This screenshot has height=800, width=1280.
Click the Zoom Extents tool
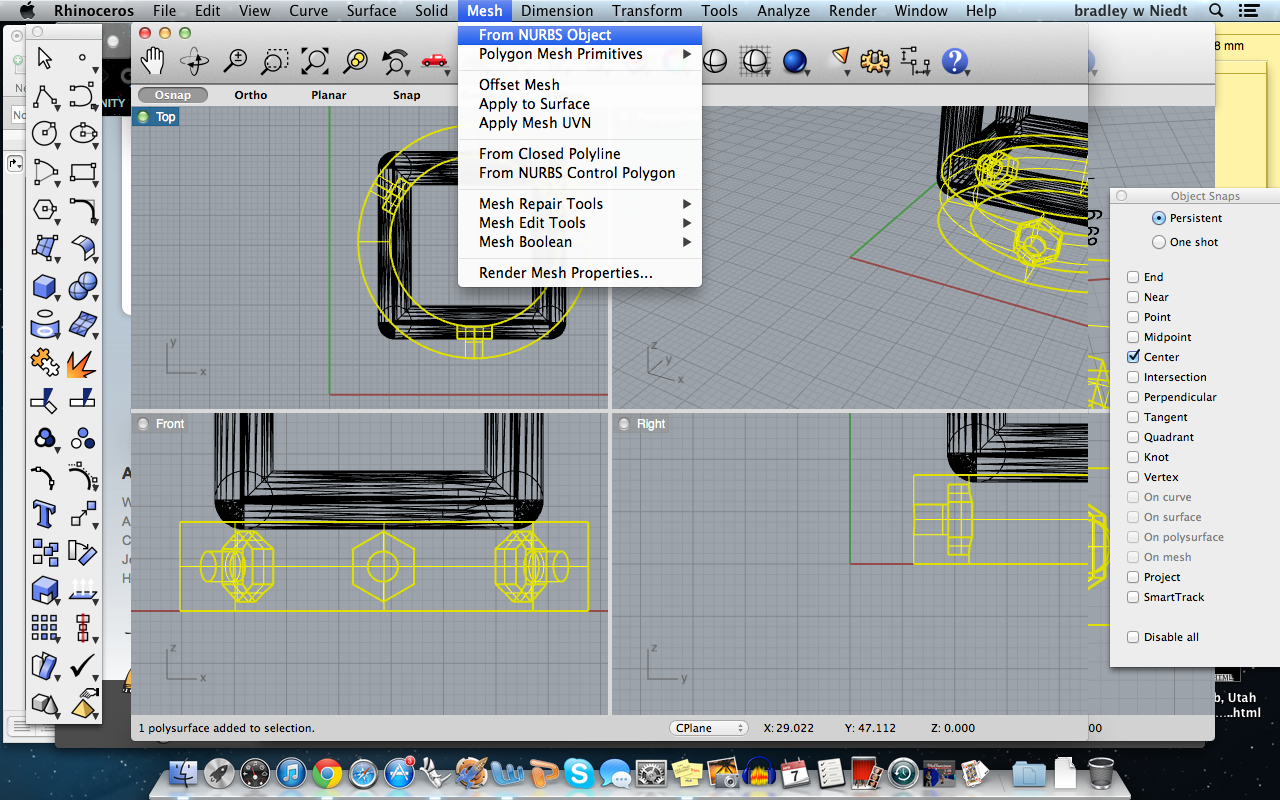[x=315, y=62]
